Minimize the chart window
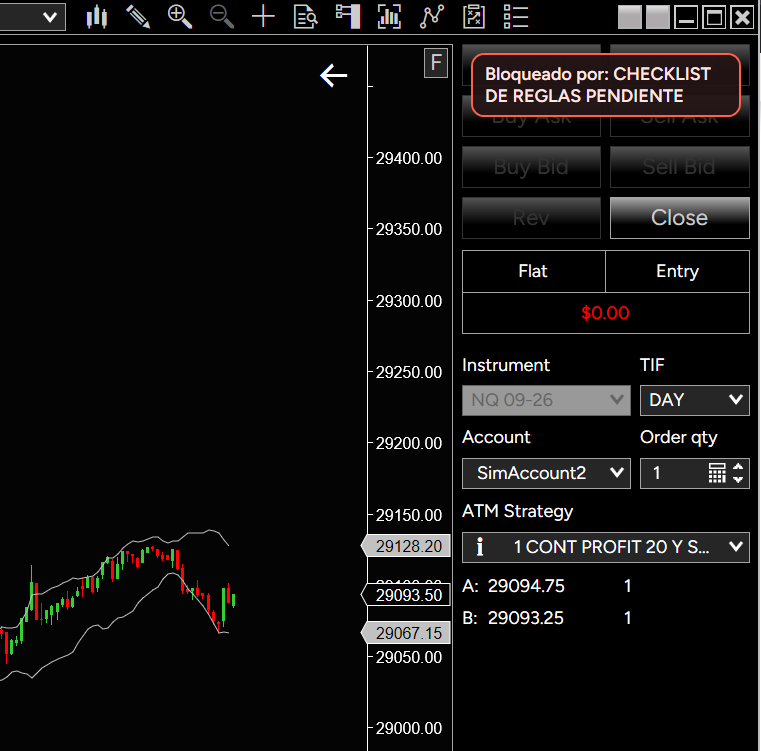761x751 pixels. coord(686,17)
